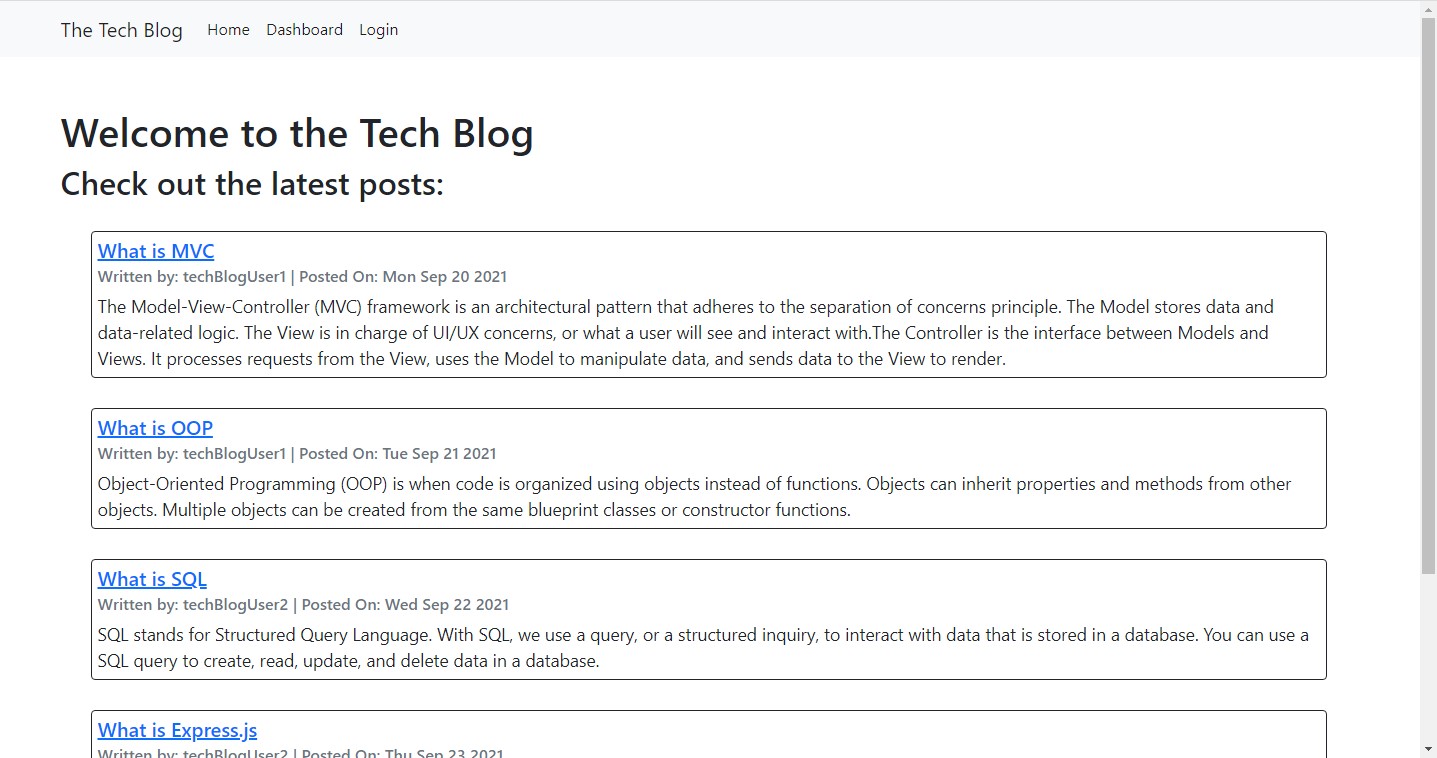Open the What is SQL post
Viewport: 1437px width, 758px height.
click(x=151, y=578)
